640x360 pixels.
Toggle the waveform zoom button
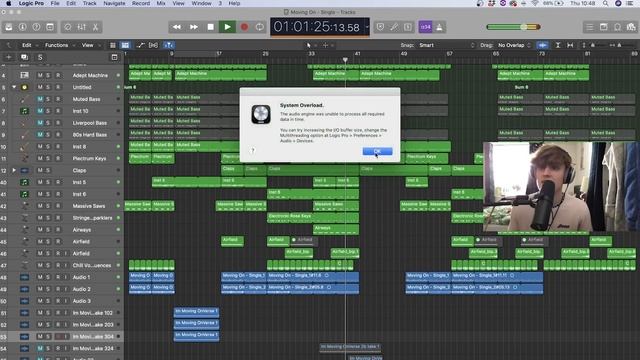point(542,45)
